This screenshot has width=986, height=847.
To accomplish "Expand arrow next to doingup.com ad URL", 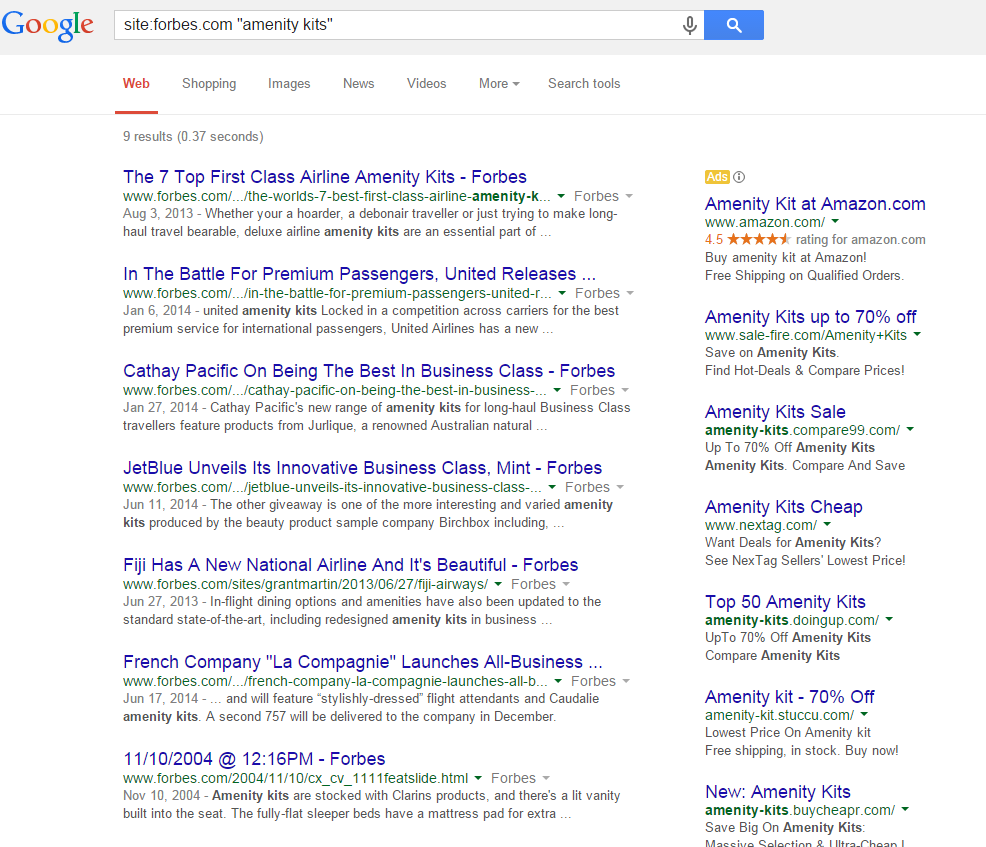I will [x=889, y=619].
